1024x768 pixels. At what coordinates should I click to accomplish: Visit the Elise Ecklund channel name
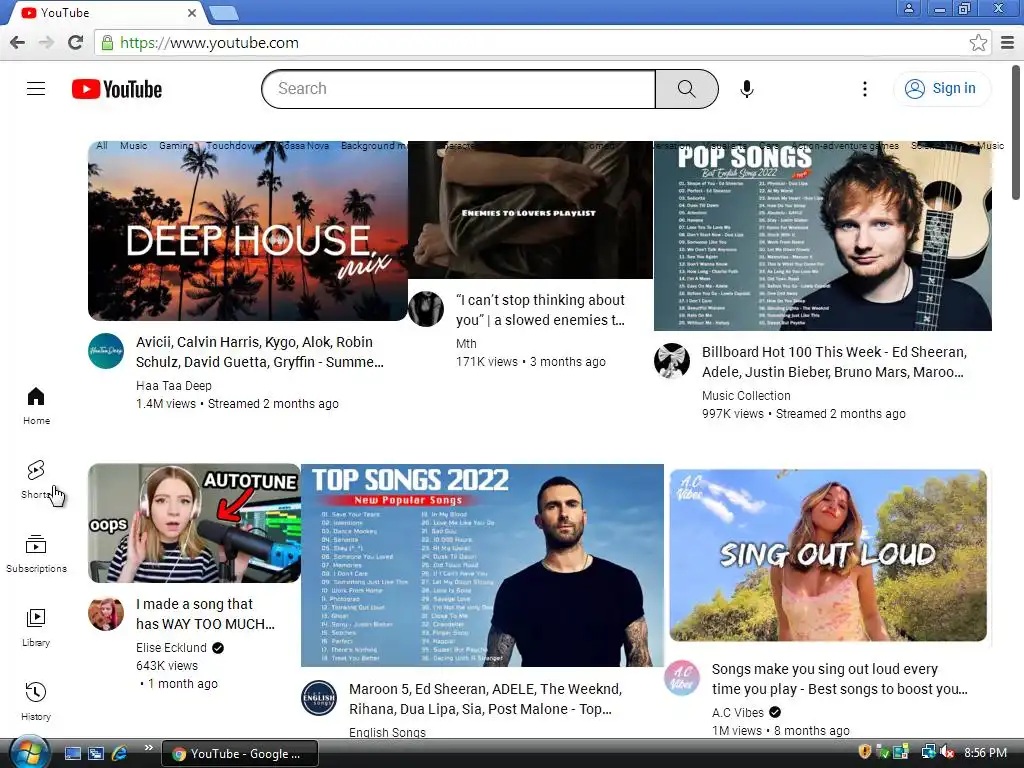coord(171,648)
